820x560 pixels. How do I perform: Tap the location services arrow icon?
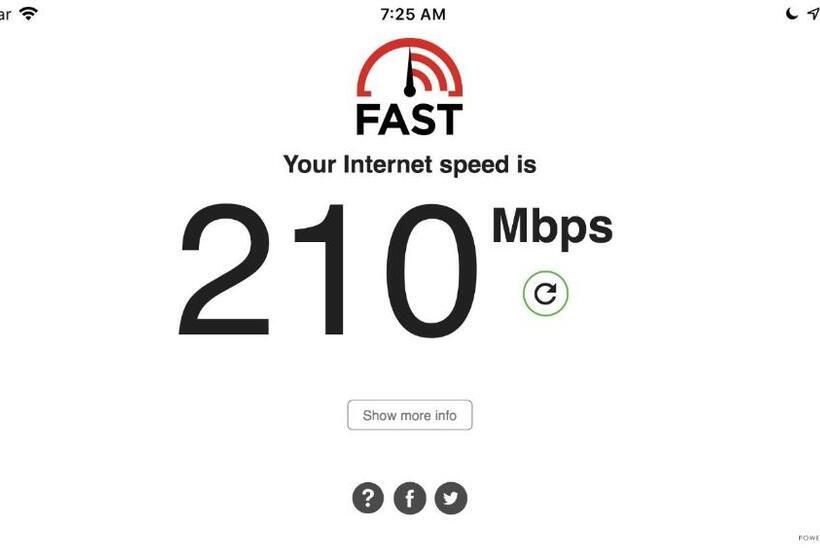click(x=814, y=14)
